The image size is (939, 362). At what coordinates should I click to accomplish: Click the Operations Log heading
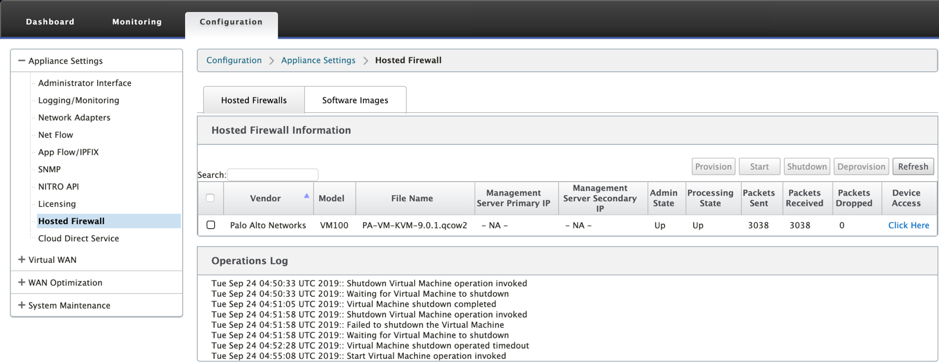tap(250, 261)
